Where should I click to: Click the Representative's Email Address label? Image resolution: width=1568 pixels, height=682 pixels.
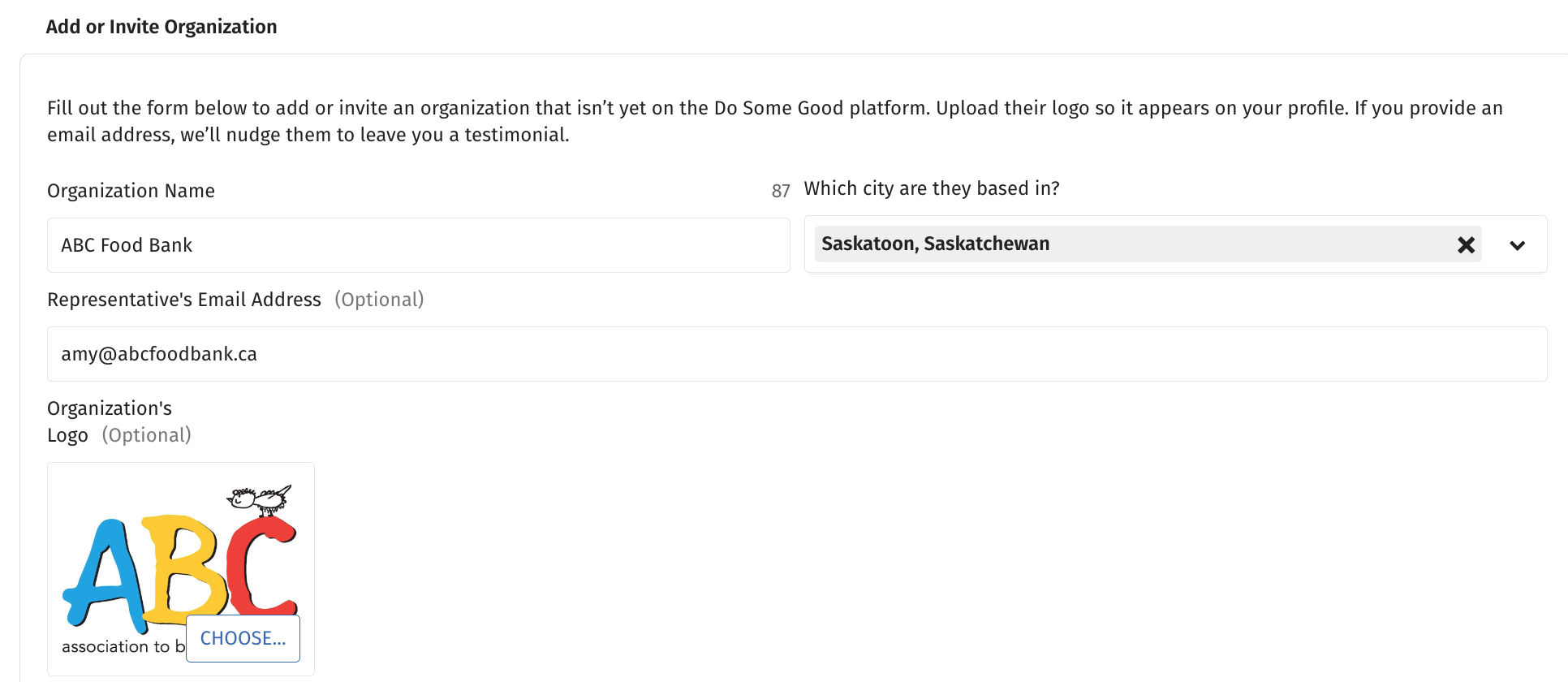184,300
